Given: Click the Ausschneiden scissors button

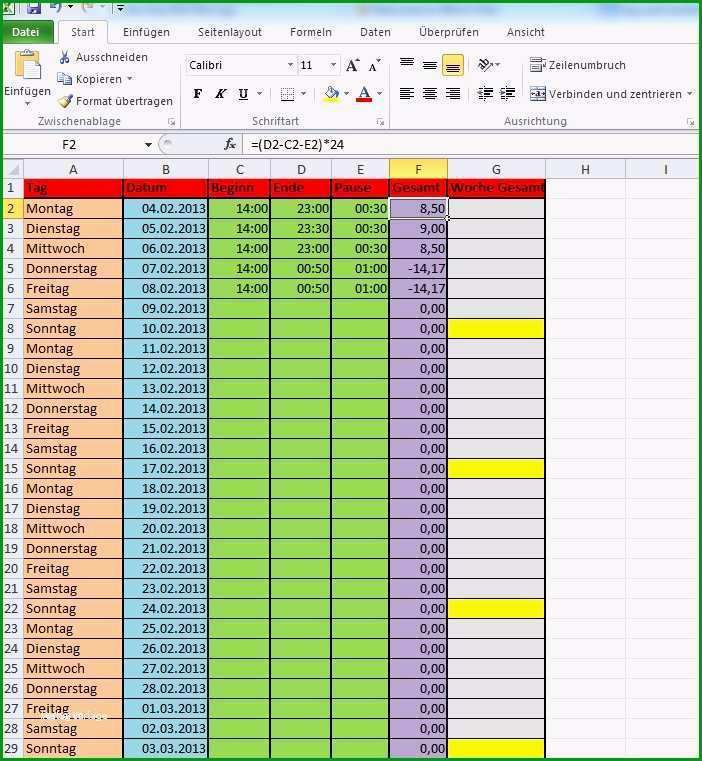Looking at the screenshot, I should point(103,57).
